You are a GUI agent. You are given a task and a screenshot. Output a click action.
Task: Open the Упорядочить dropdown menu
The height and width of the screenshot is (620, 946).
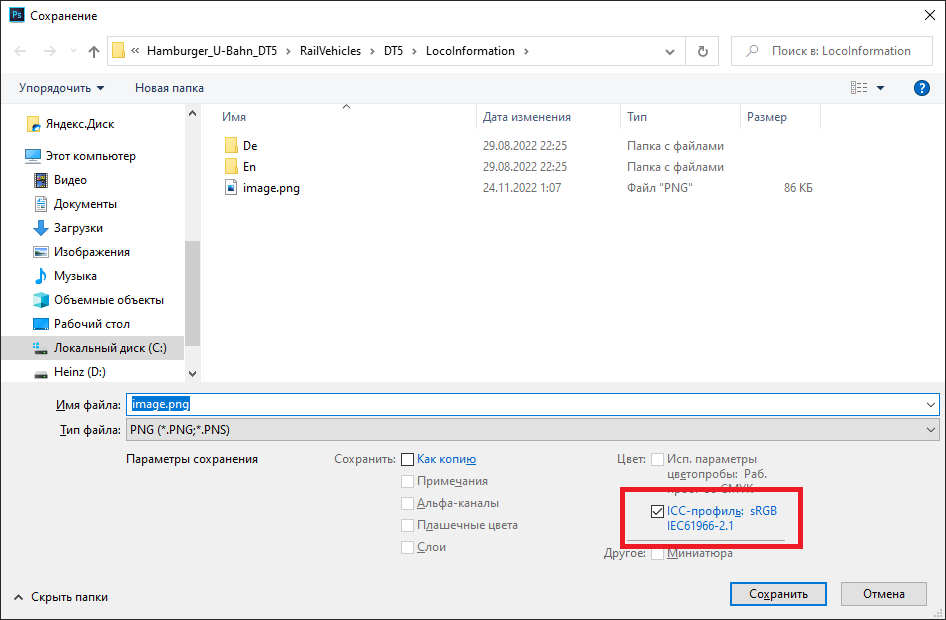click(x=61, y=88)
